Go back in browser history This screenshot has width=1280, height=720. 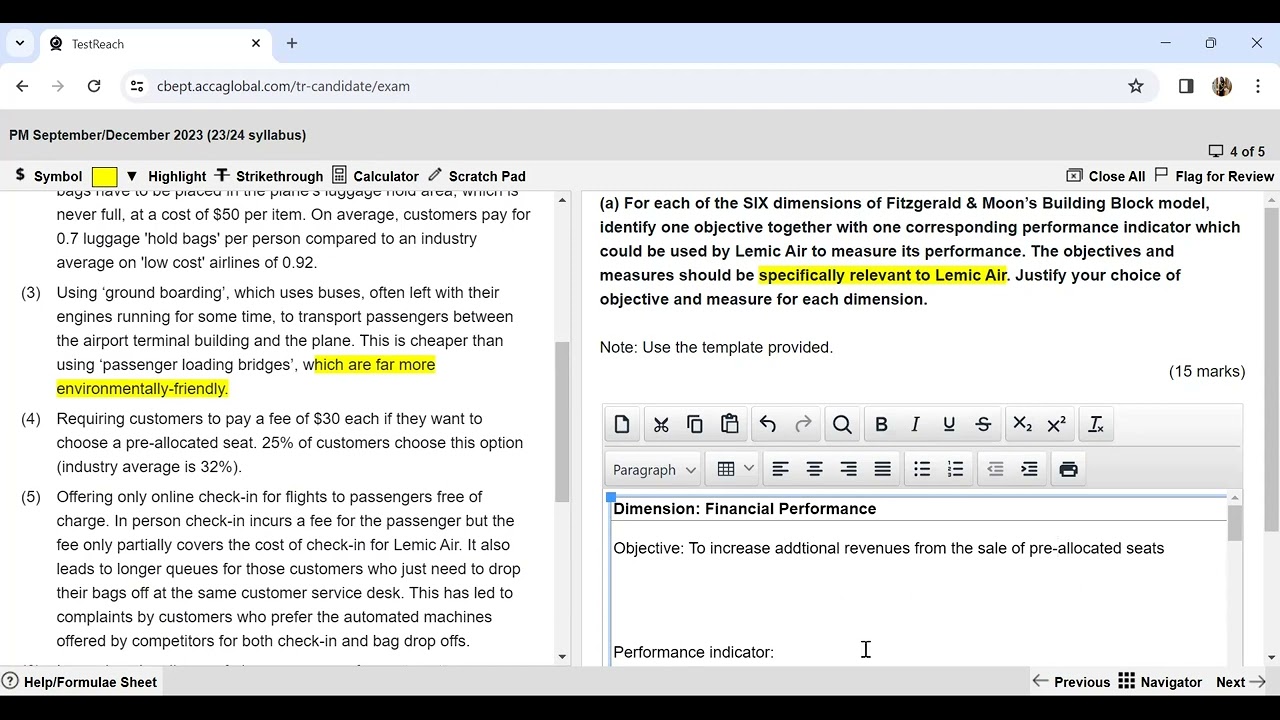[x=22, y=86]
